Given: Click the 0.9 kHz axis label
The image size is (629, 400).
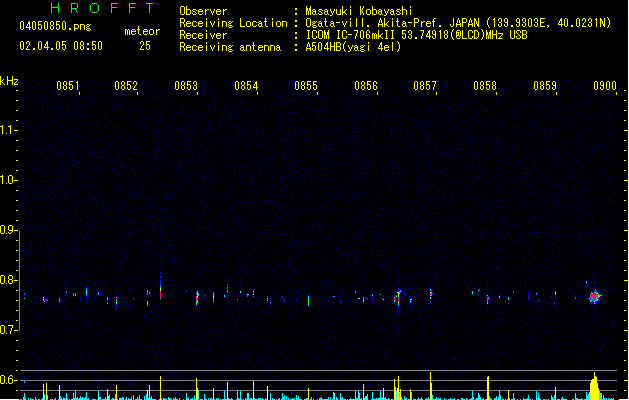Looking at the screenshot, I should click(x=7, y=230).
